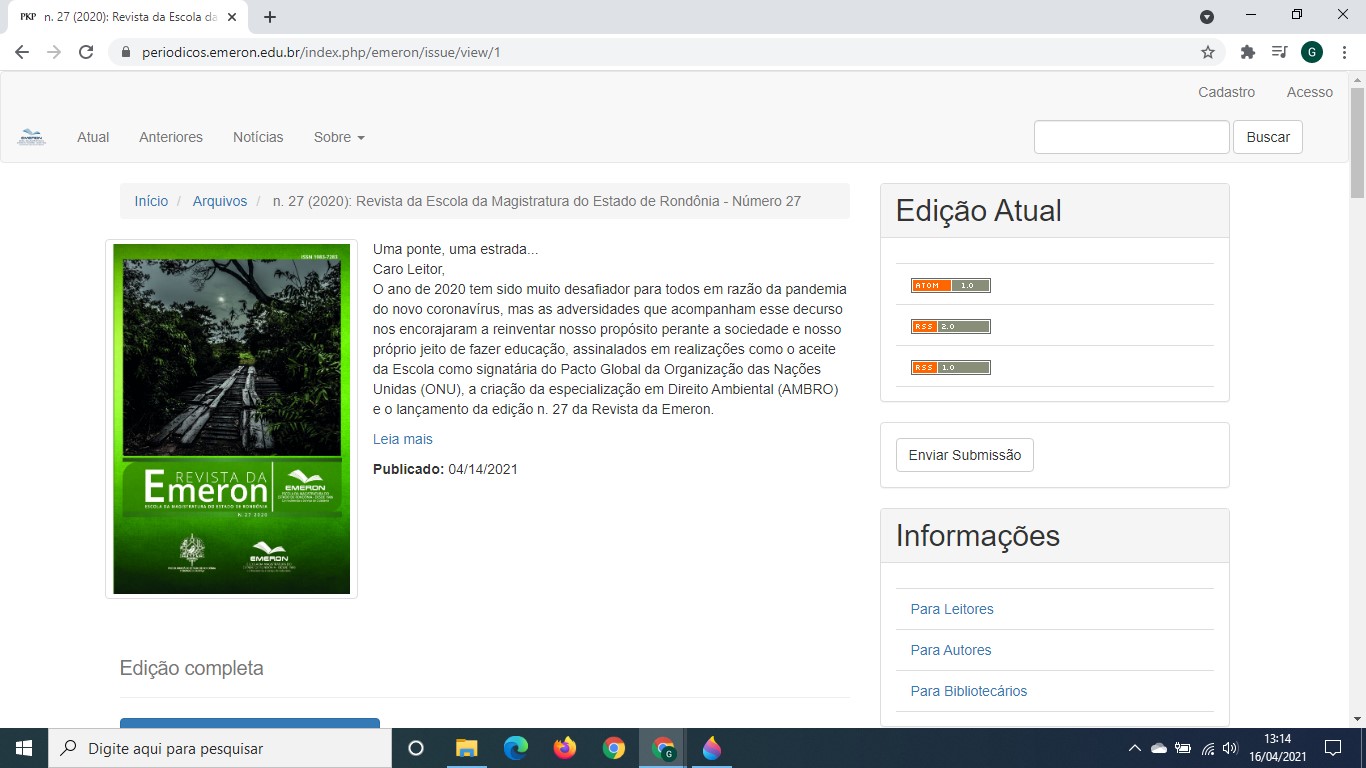Open File Explorer from taskbar
The height and width of the screenshot is (768, 1366).
(x=467, y=748)
